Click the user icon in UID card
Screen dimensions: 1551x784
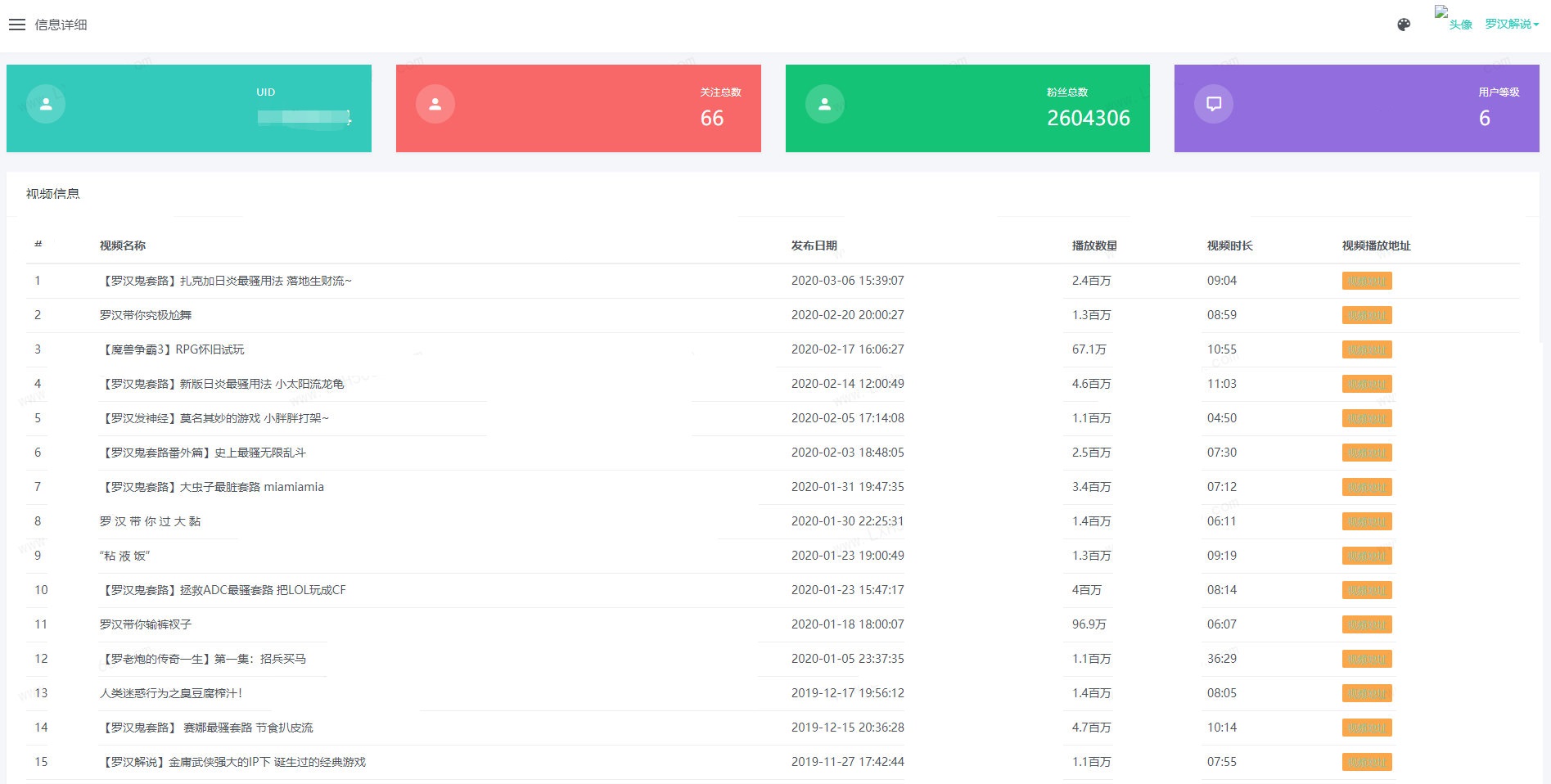pyautogui.click(x=46, y=104)
